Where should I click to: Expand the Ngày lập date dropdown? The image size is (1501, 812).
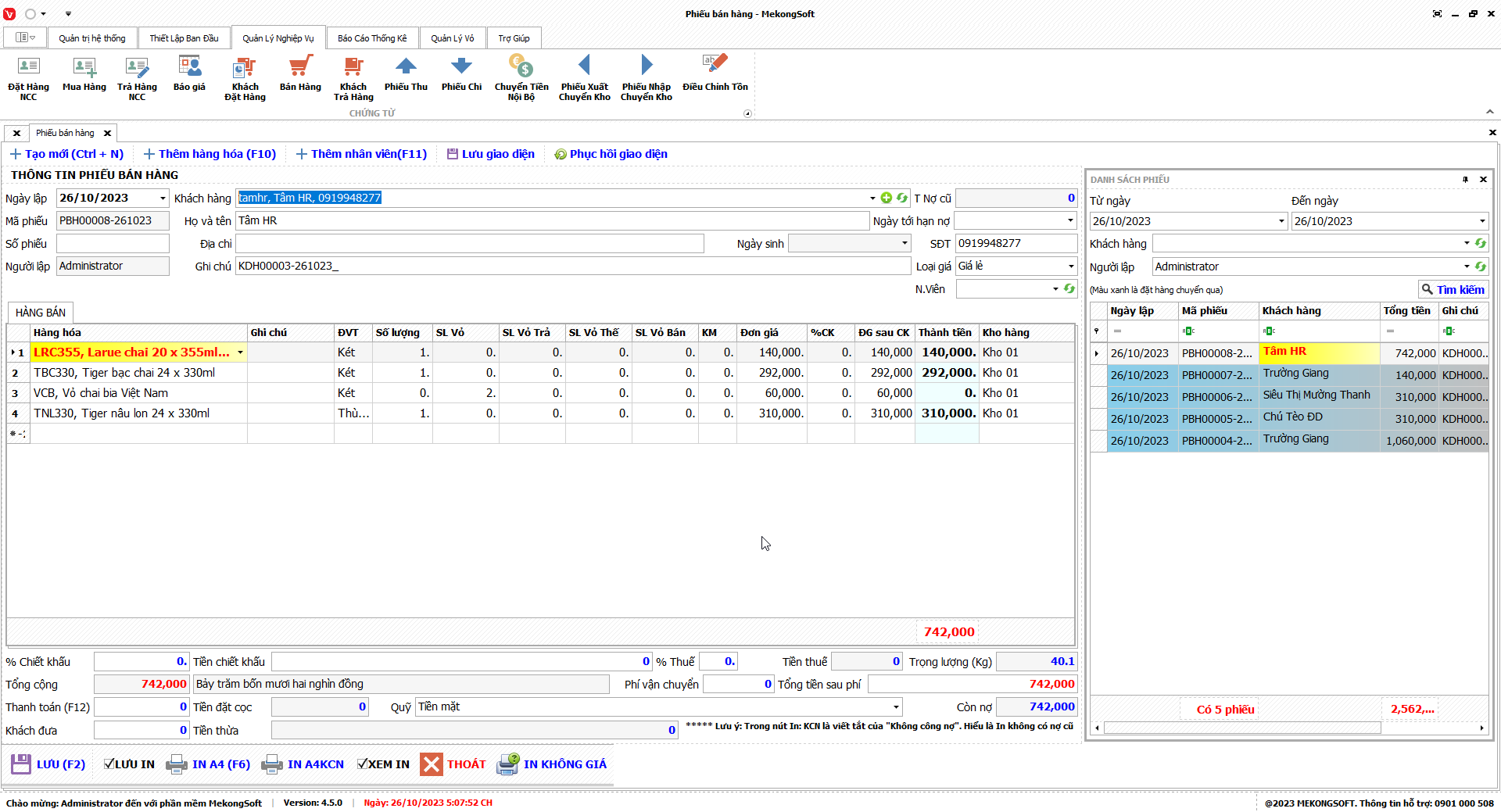click(x=163, y=199)
